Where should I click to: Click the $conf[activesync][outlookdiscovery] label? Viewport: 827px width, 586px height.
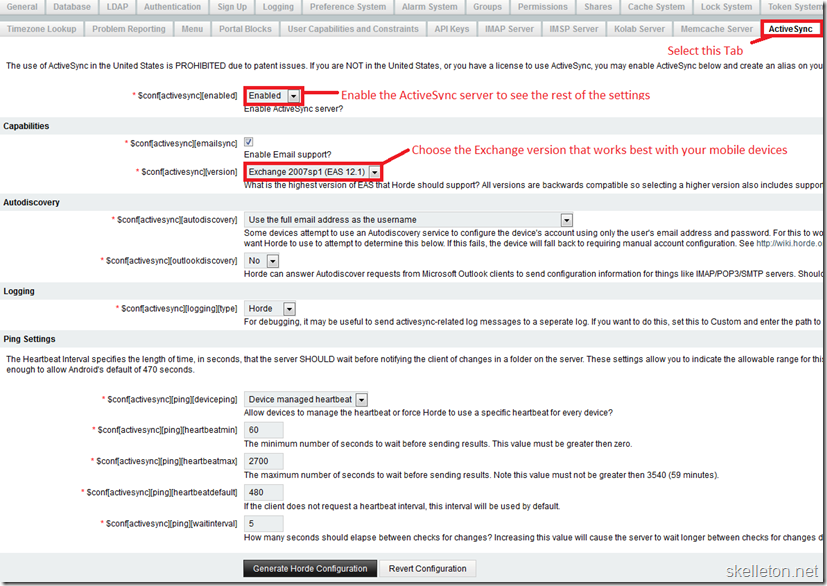pyautogui.click(x=171, y=261)
